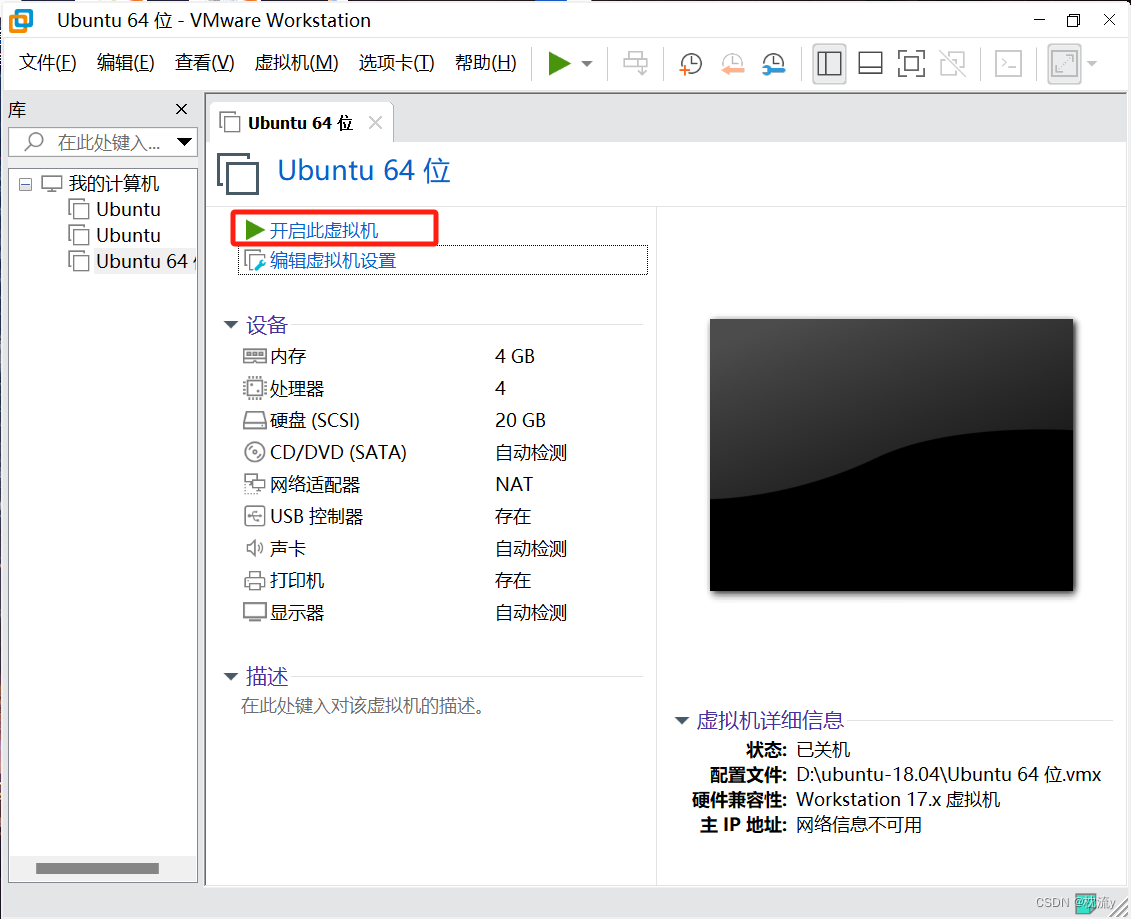Click the stretch guest display icon
Screen dimensions: 1131x919
(x=1064, y=63)
